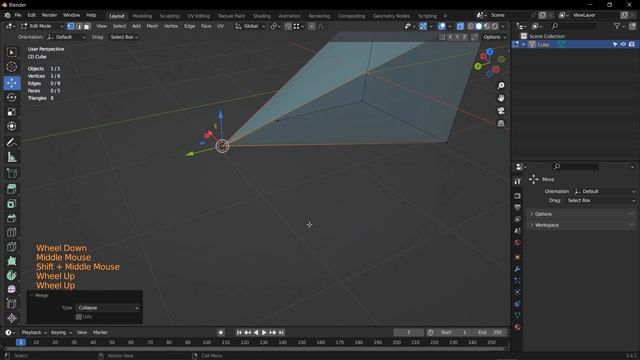This screenshot has width=640, height=360.
Task: Choose the Loop Cut tool
Action: tap(11, 232)
